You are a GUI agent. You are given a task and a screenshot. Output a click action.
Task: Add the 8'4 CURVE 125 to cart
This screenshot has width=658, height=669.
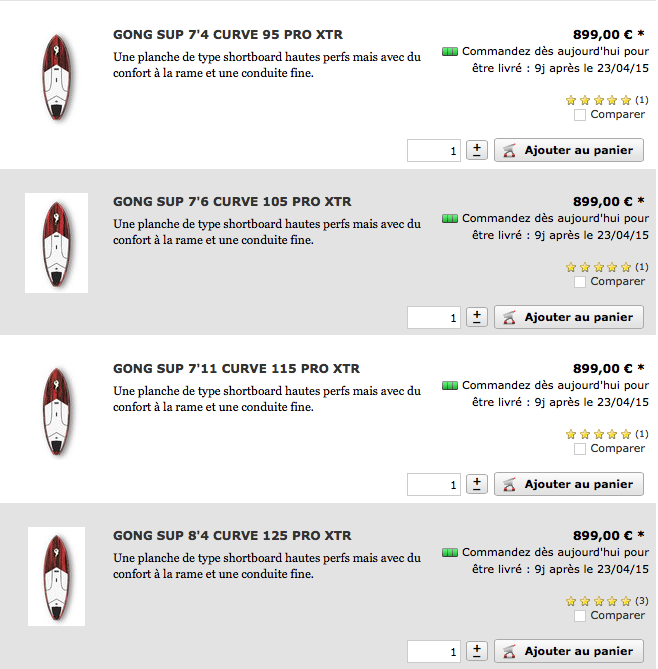coord(569,651)
